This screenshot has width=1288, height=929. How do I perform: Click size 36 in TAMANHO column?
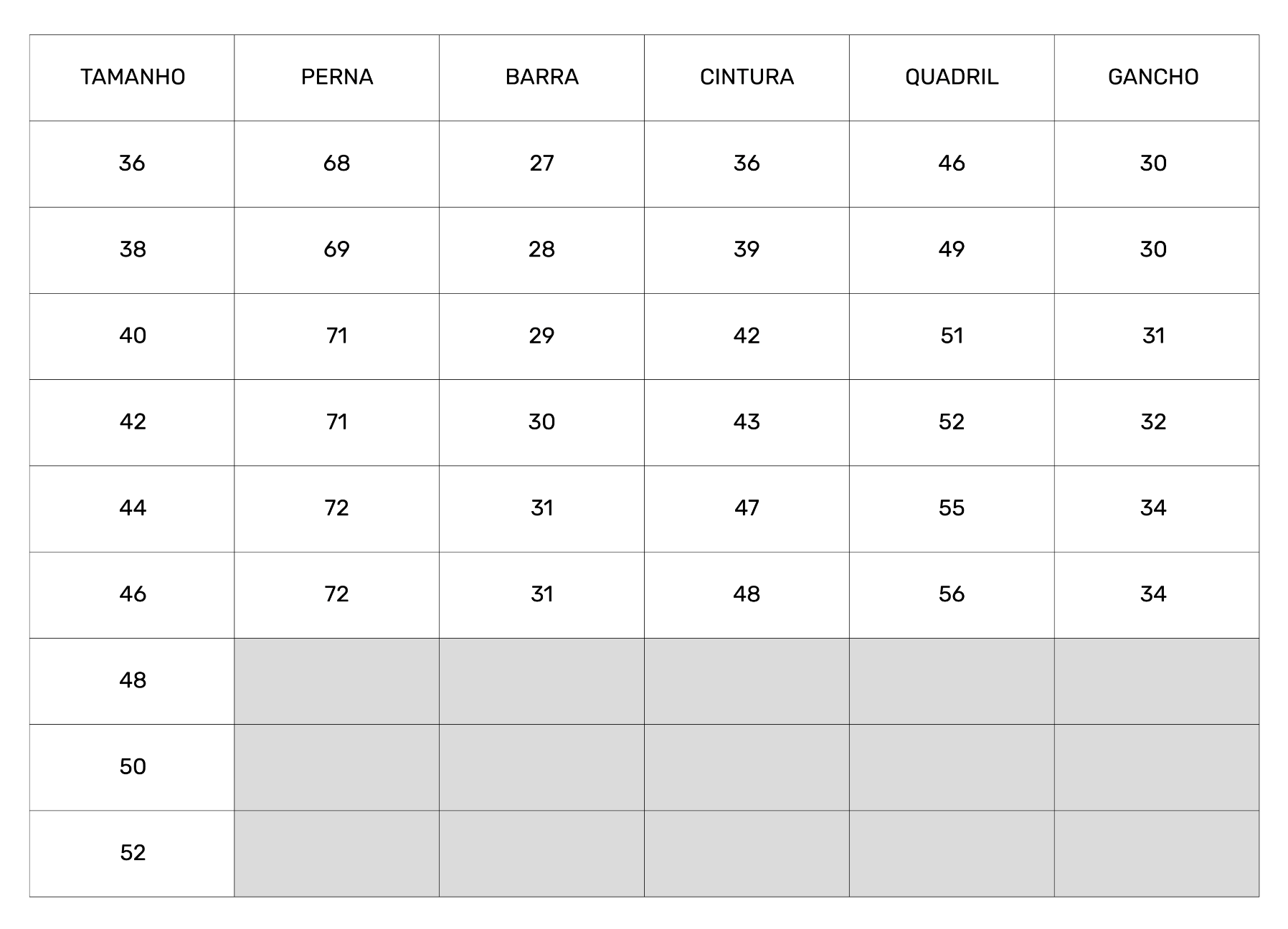[x=133, y=163]
